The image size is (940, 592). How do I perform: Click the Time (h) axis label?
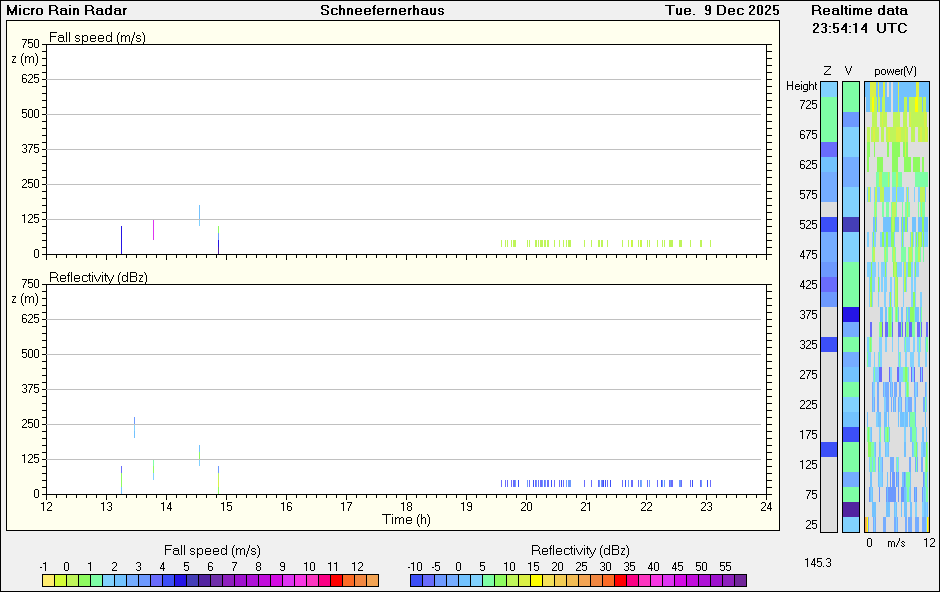407,519
